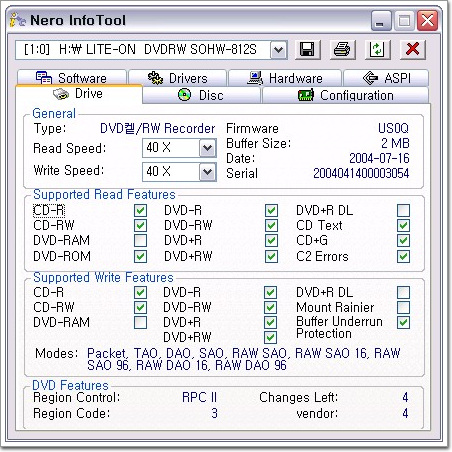The height and width of the screenshot is (452, 452).
Task: Toggle DVD-RW read feature checkbox
Action: pos(271,225)
